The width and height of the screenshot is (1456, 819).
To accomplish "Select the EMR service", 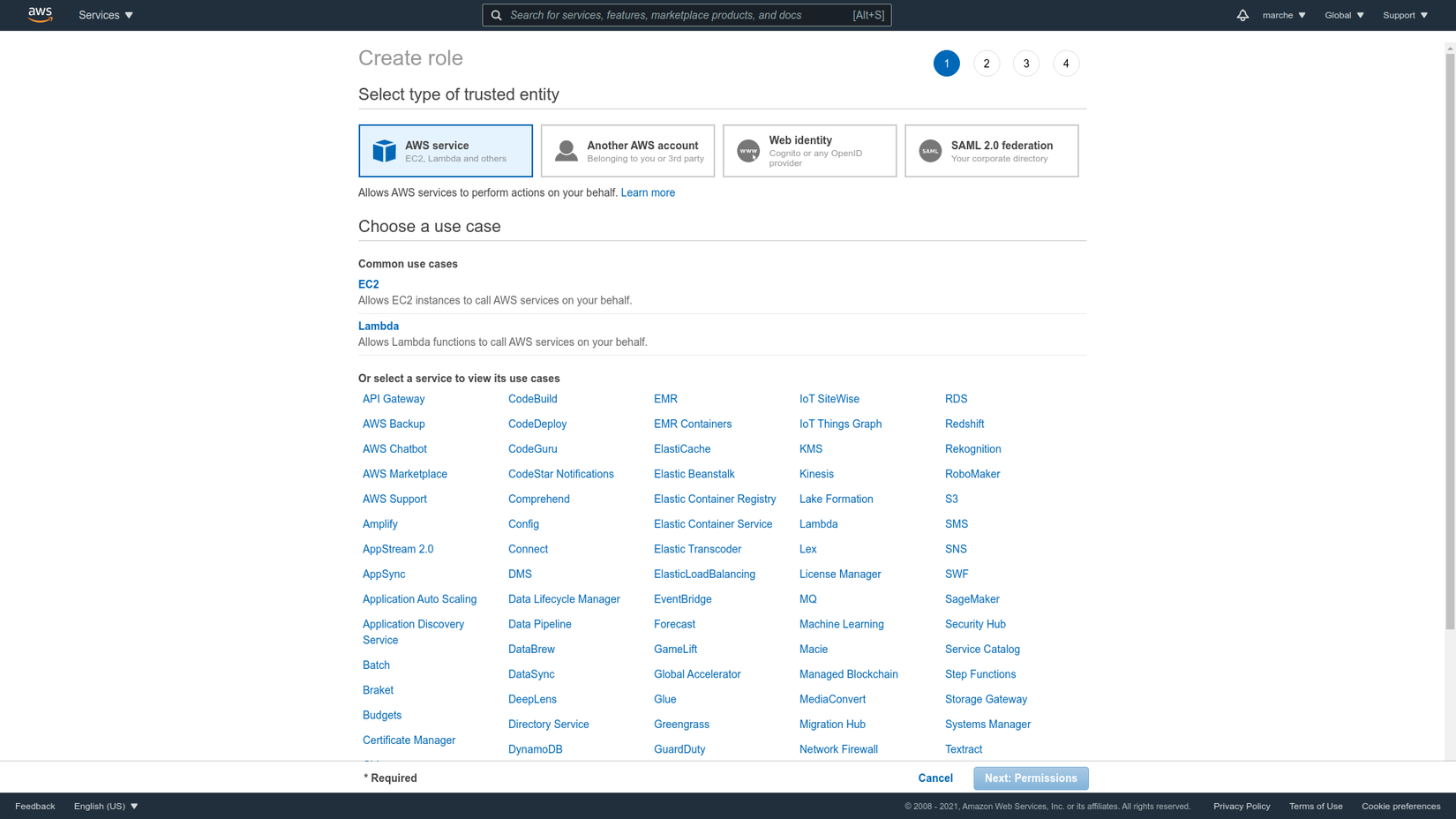I will [x=666, y=399].
